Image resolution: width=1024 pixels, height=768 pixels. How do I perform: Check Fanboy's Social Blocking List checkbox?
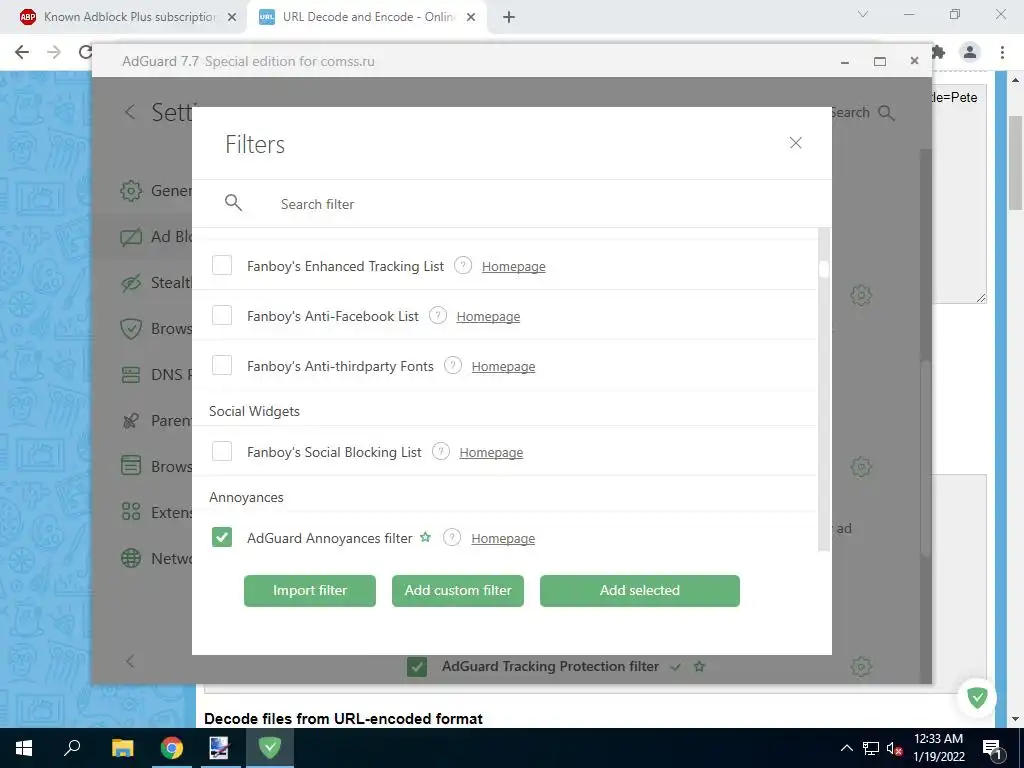pos(222,451)
